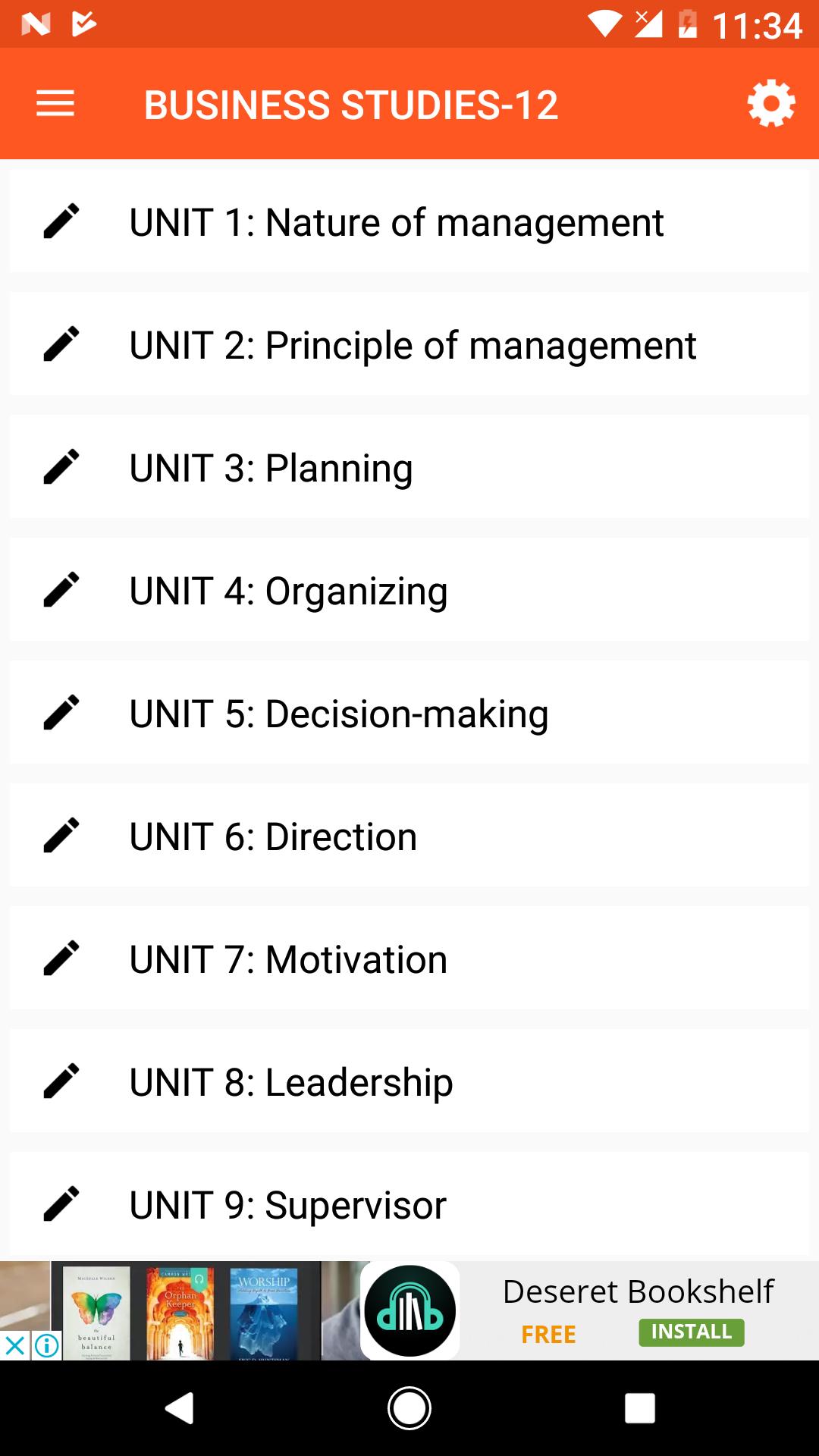Open UNIT 2: Principle of management
The width and height of the screenshot is (819, 1456).
point(413,346)
